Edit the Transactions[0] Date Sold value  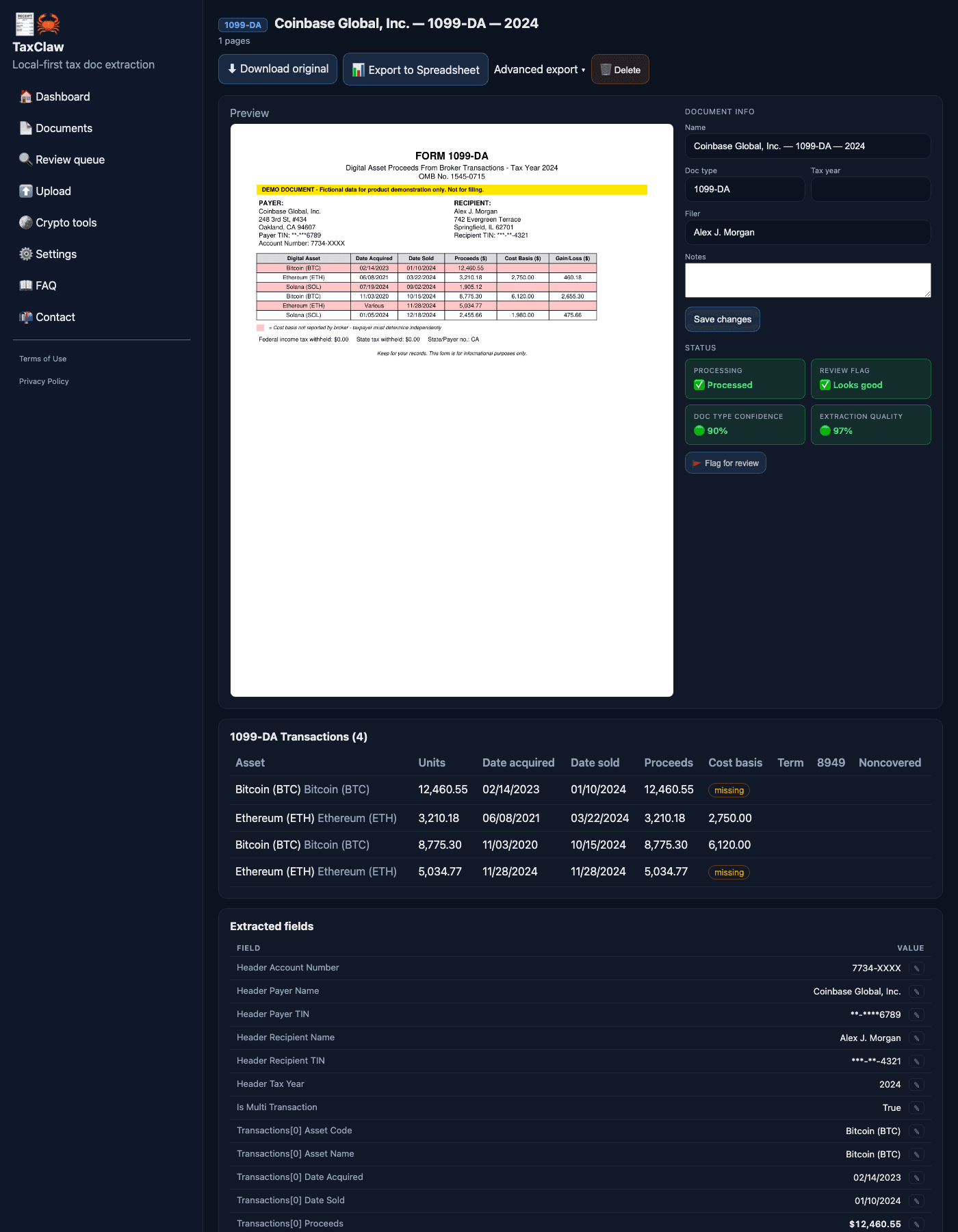(917, 1201)
